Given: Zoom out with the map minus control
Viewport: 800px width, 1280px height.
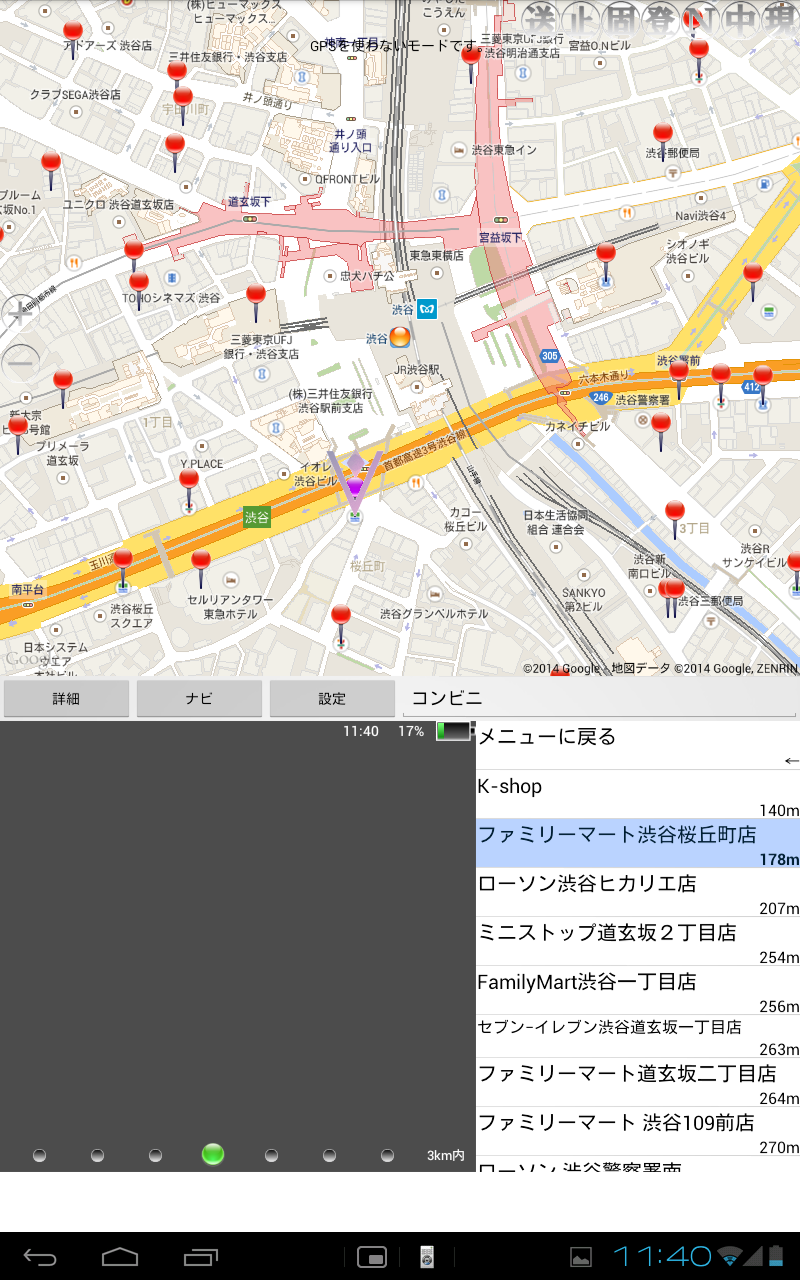Looking at the screenshot, I should pyautogui.click(x=20, y=362).
